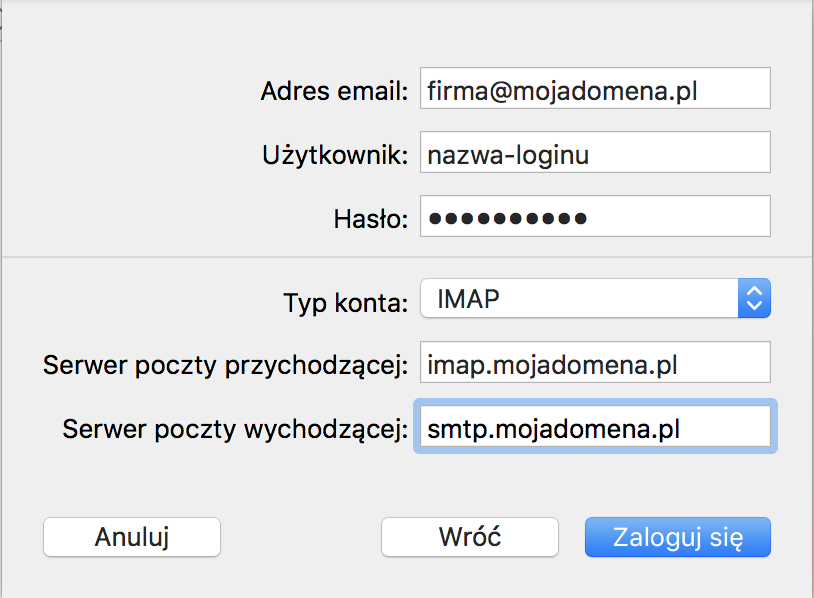
Task: Click the 'Serwer poczty wychodzącej:' label
Action: click(x=235, y=429)
